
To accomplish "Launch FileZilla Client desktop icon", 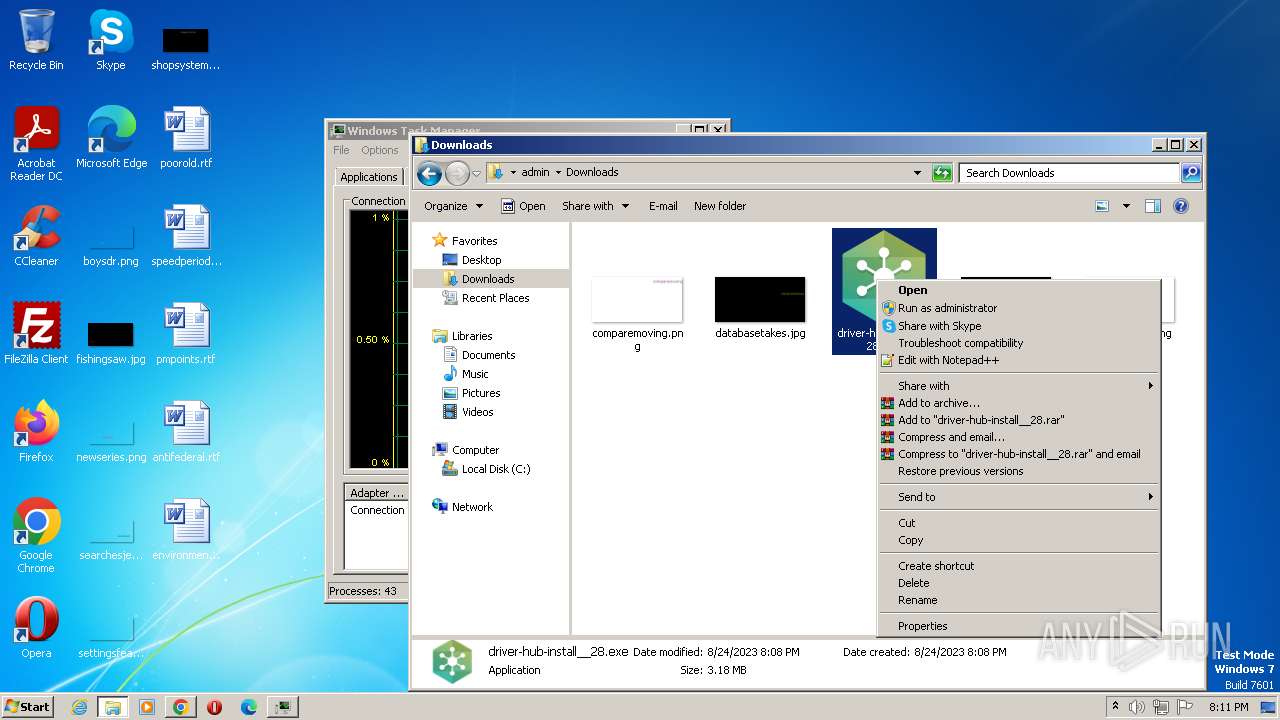I will (36, 333).
